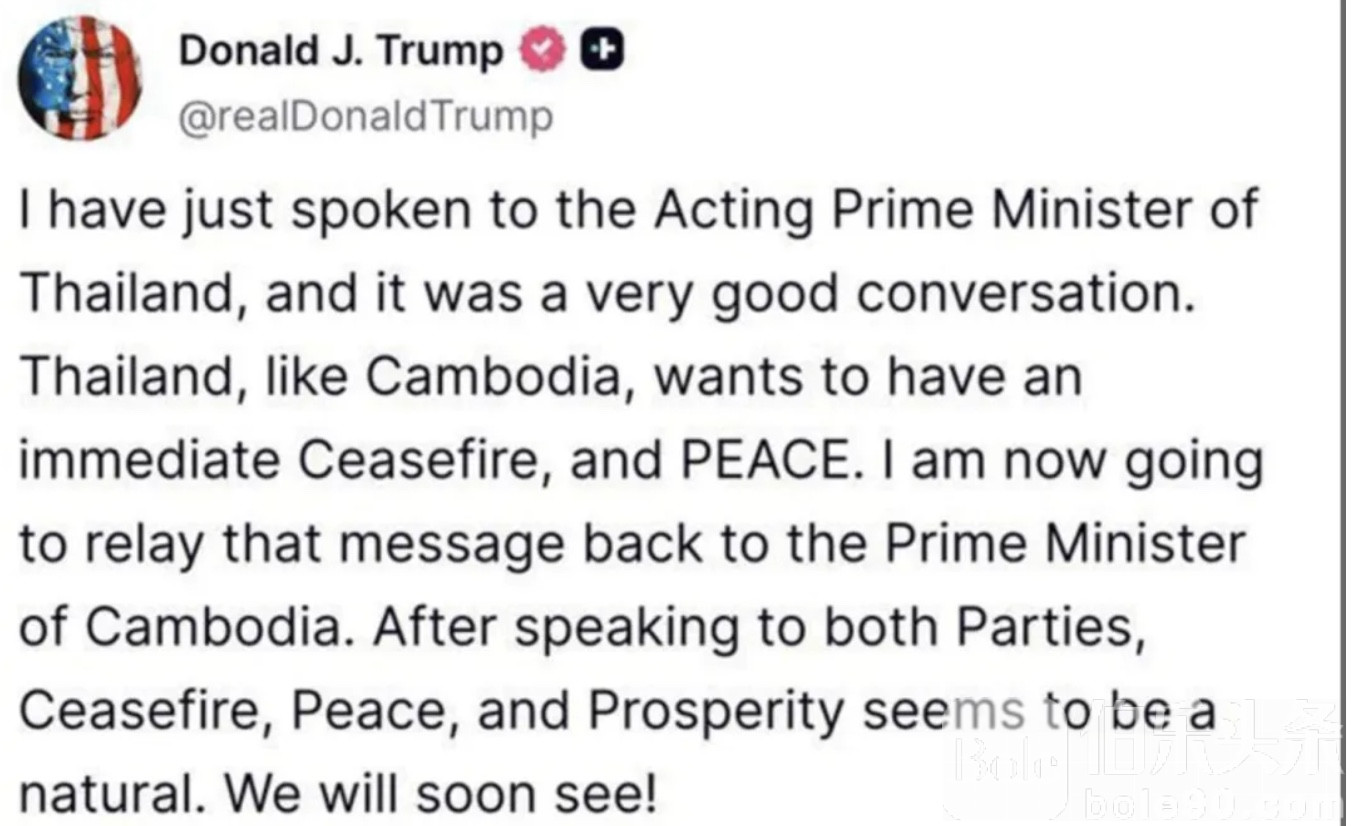1352x826 pixels.
Task: Open Donald J. Trump display name
Action: [x=342, y=50]
